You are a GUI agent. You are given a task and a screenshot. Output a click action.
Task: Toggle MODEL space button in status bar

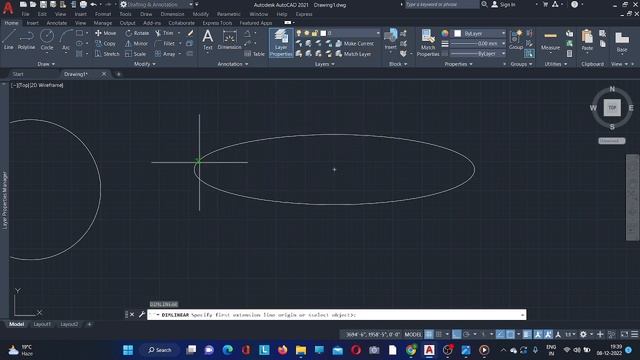[413, 334]
